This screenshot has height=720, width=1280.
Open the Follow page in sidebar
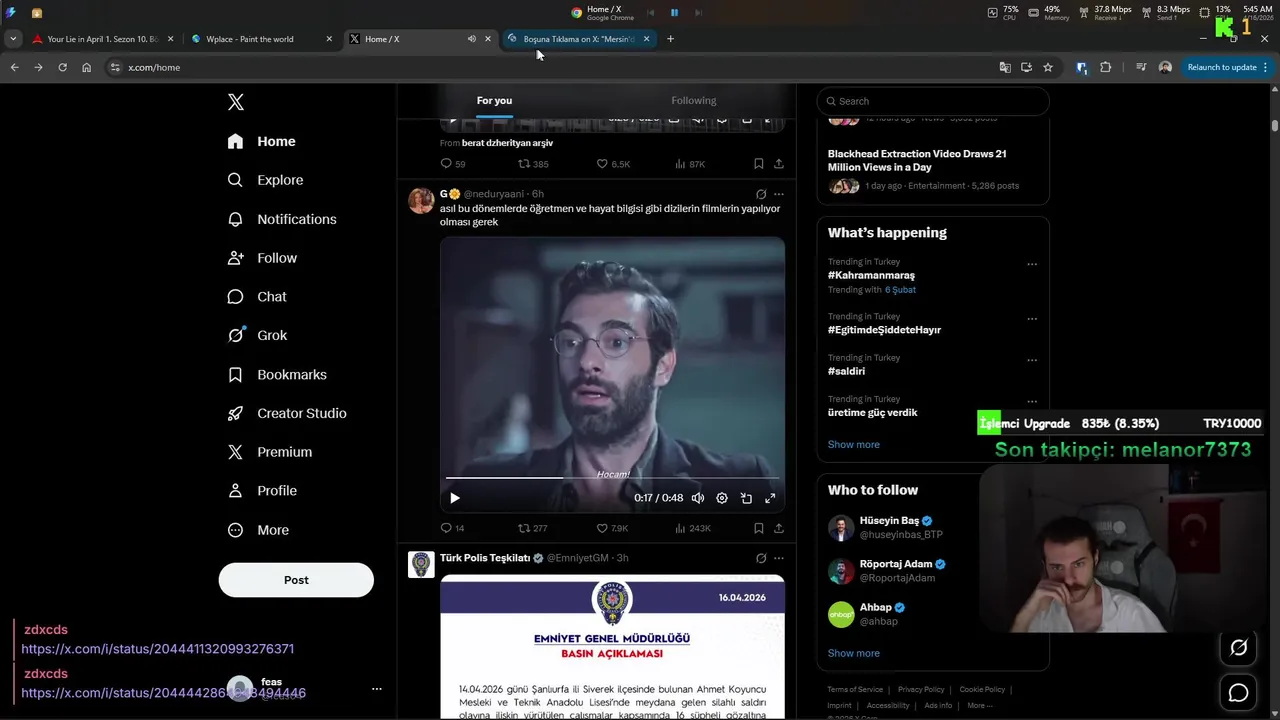(x=262, y=258)
